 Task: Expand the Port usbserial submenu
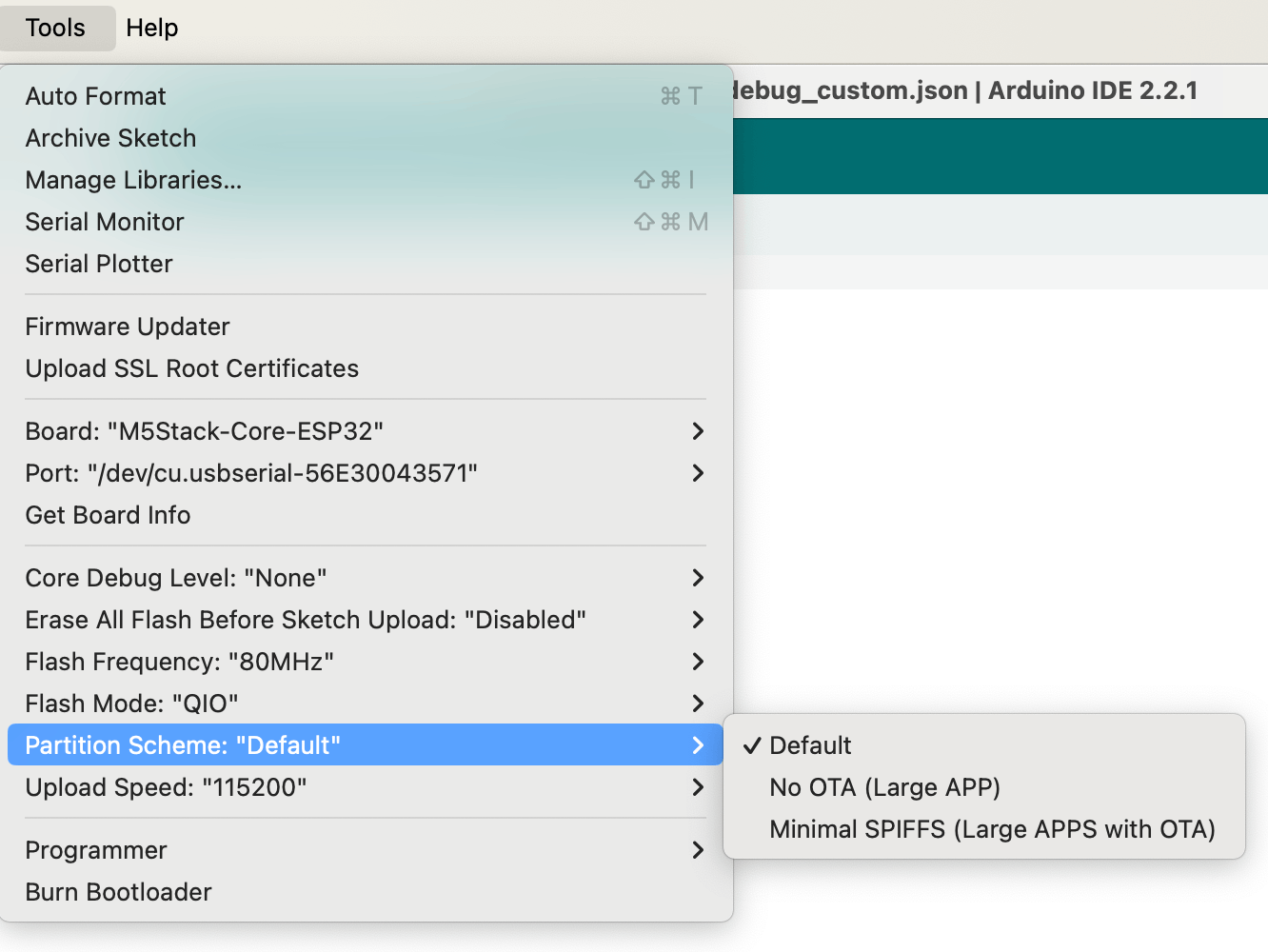click(366, 473)
